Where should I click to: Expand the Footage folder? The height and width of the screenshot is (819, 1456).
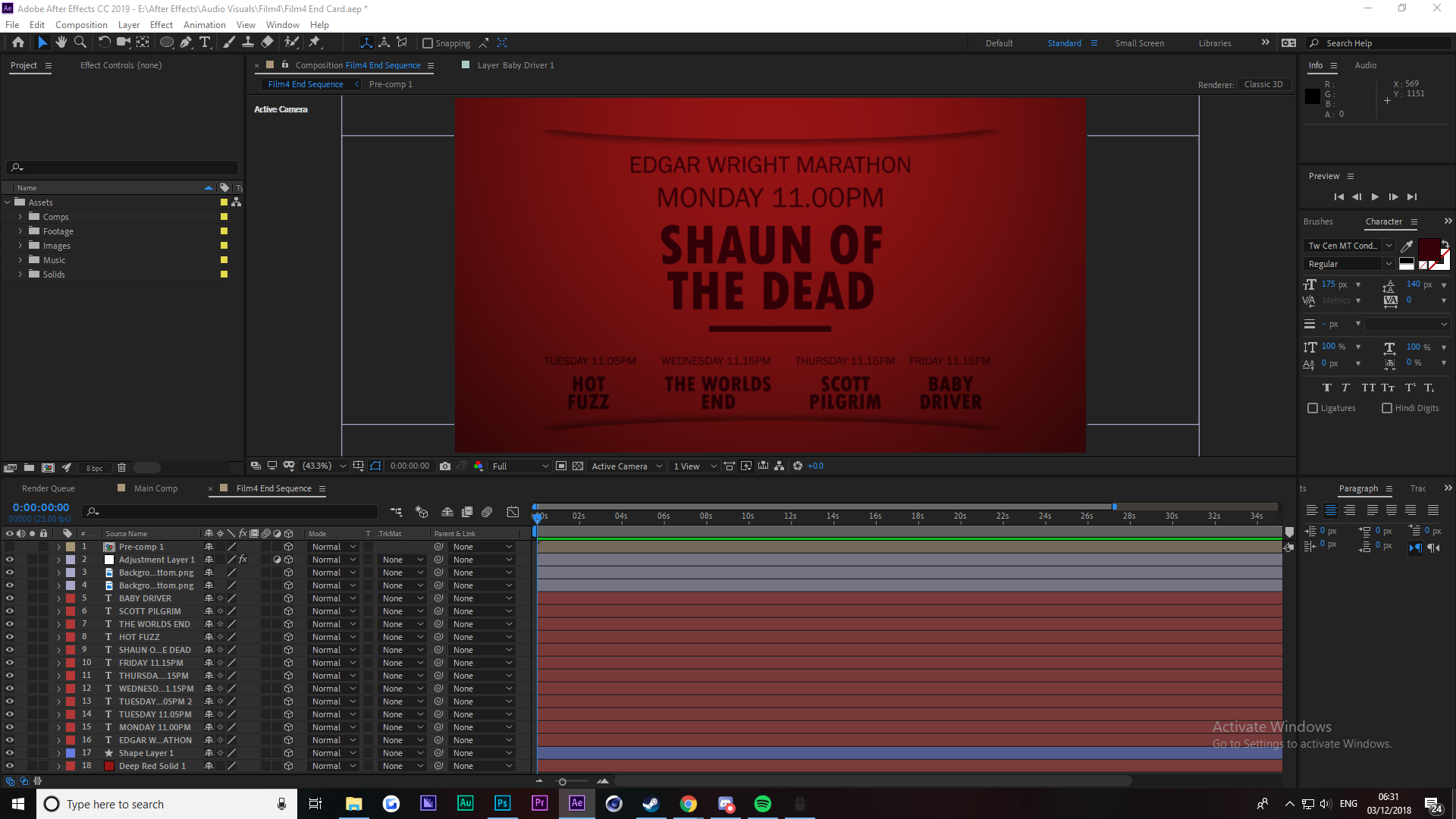(x=20, y=231)
